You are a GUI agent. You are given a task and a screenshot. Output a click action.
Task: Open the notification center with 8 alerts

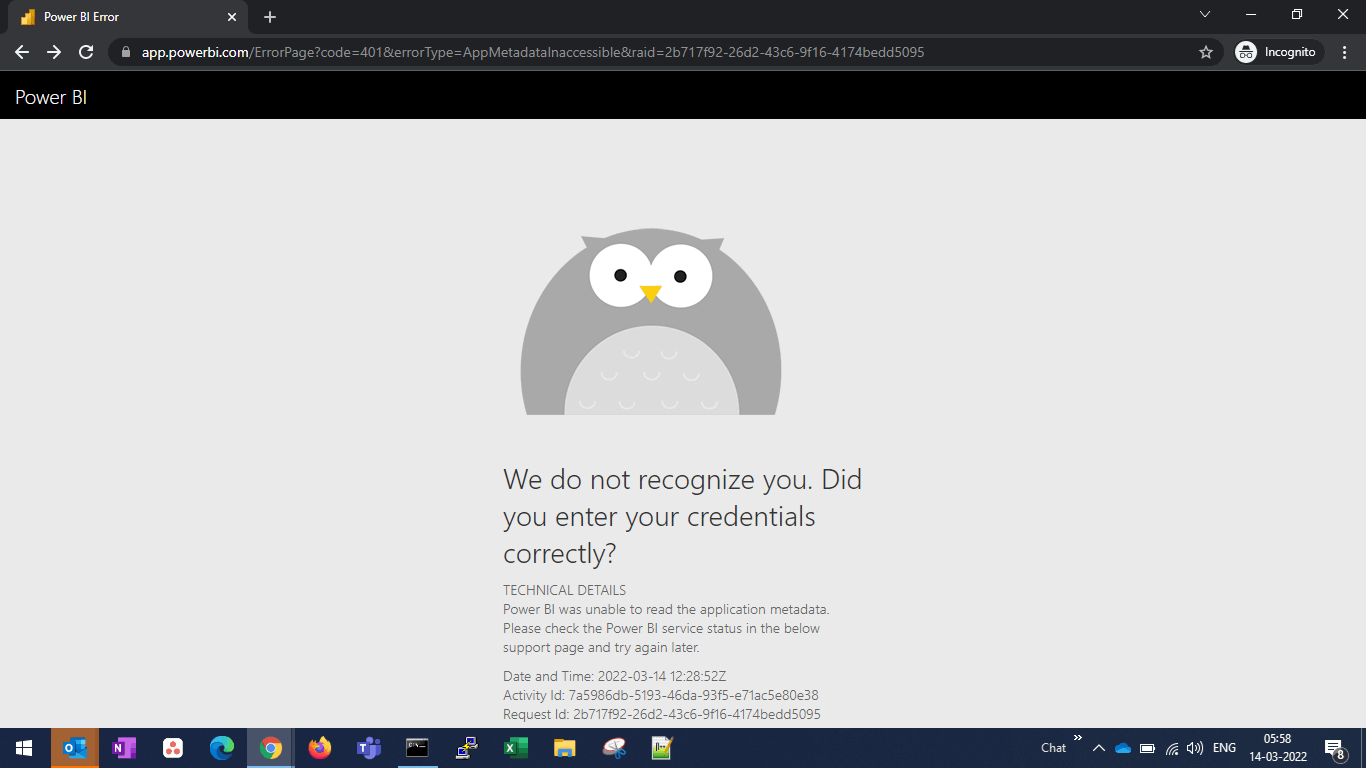(x=1334, y=748)
